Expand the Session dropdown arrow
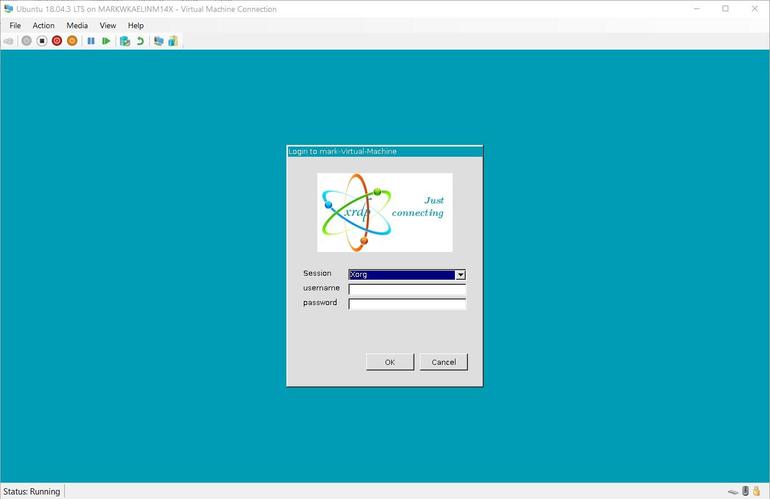 [x=460, y=275]
